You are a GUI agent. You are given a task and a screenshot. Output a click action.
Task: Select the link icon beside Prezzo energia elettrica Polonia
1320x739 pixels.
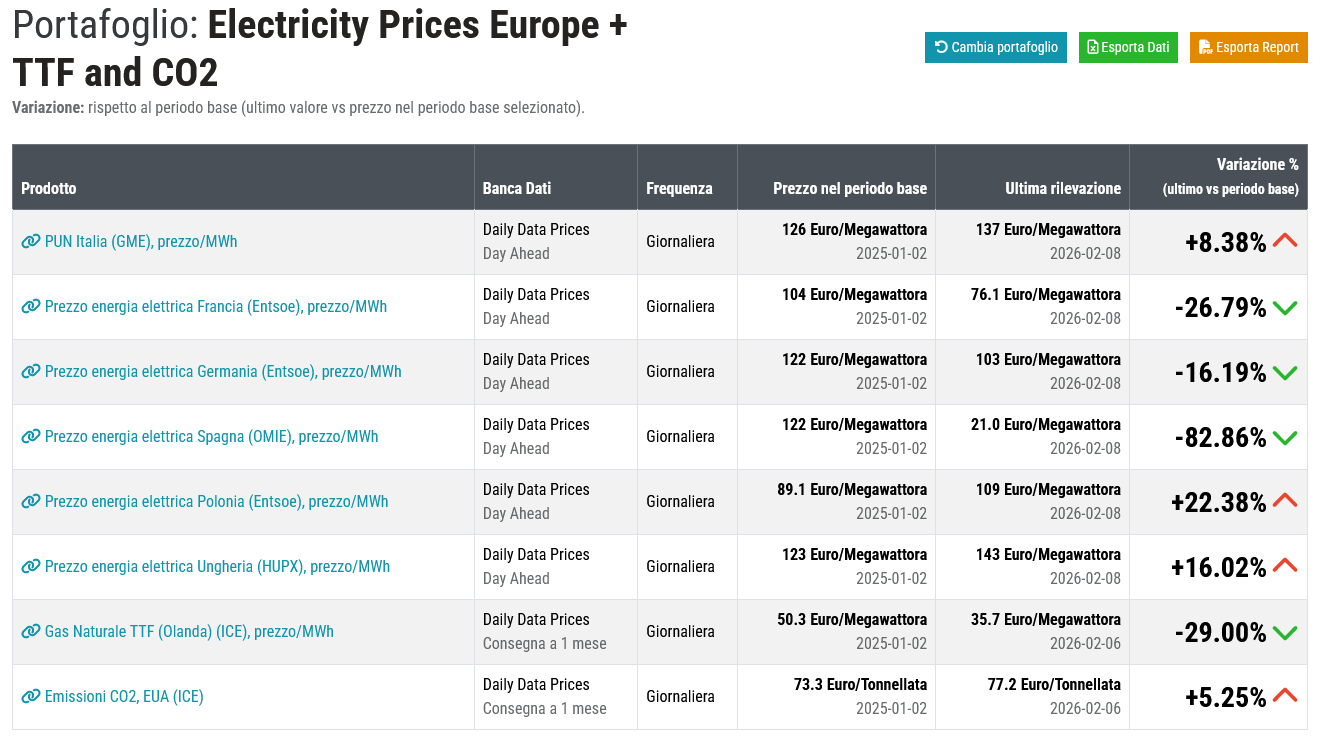pos(31,501)
